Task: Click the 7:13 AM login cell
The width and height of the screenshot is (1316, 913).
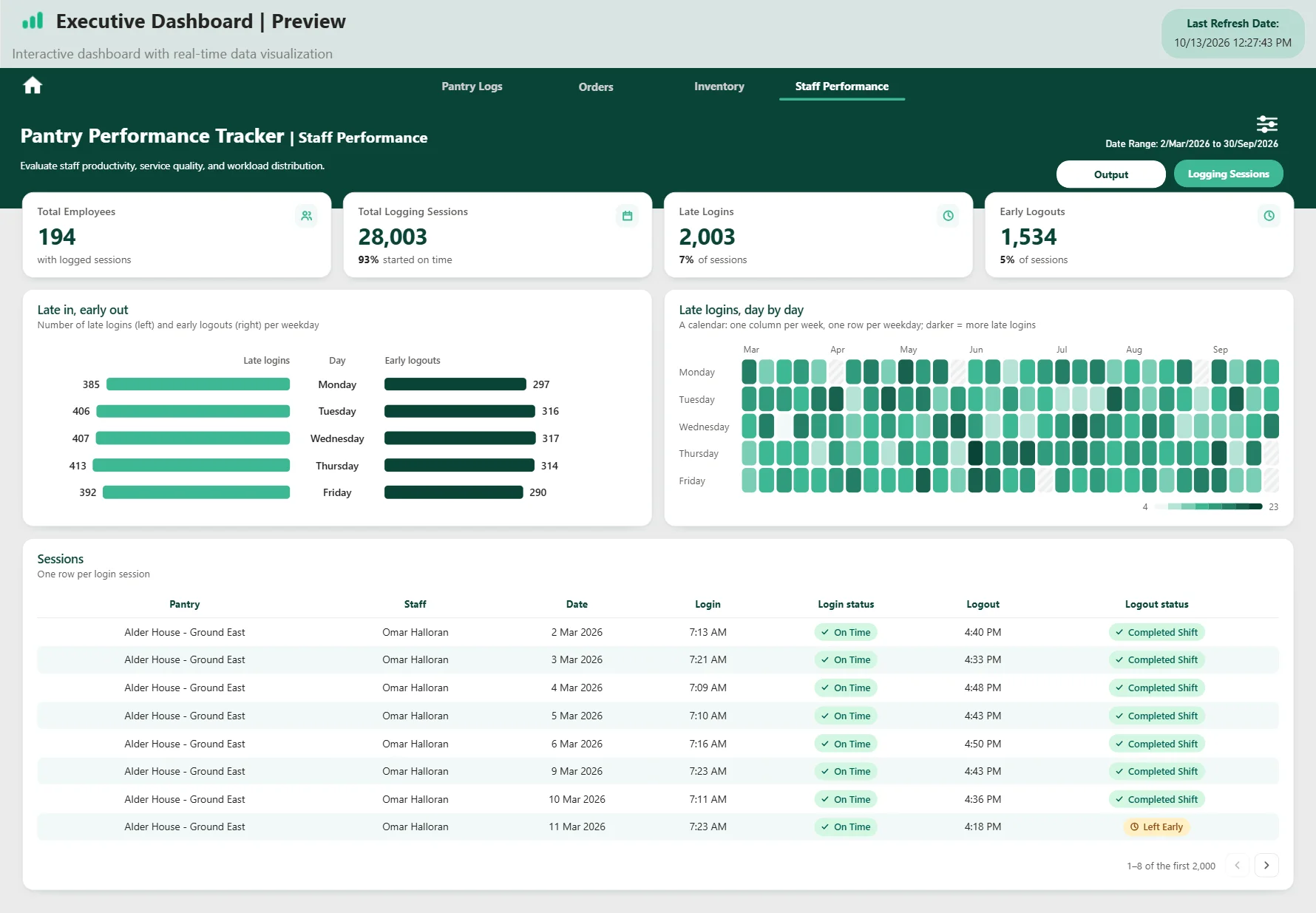Action: click(708, 632)
